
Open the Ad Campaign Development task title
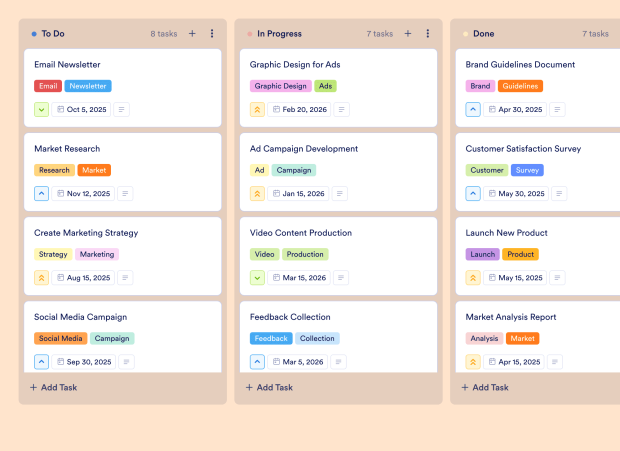pos(303,149)
